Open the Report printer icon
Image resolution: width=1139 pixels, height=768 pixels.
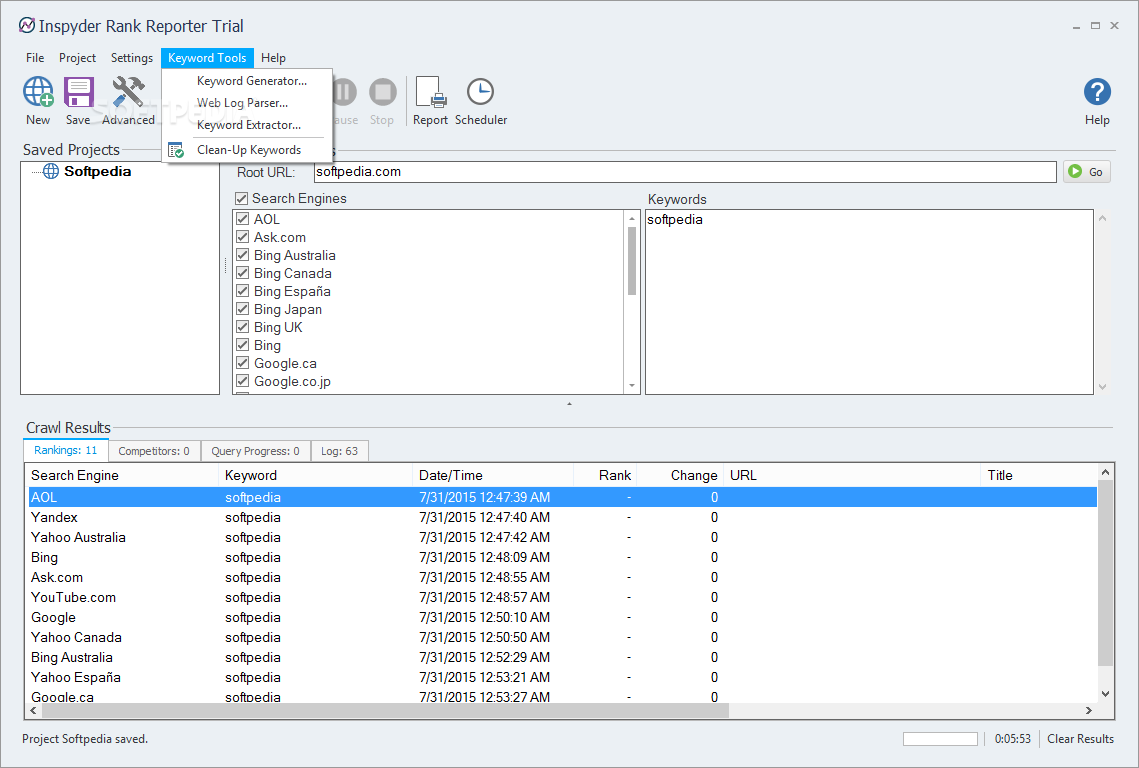(x=430, y=92)
